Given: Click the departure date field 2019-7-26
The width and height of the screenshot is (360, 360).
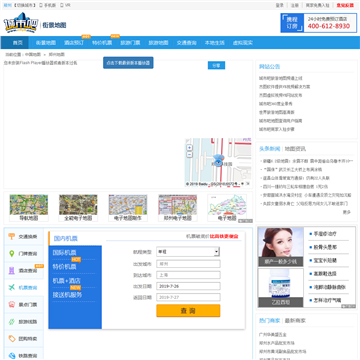Looking at the screenshot, I should pyautogui.click(x=188, y=286).
